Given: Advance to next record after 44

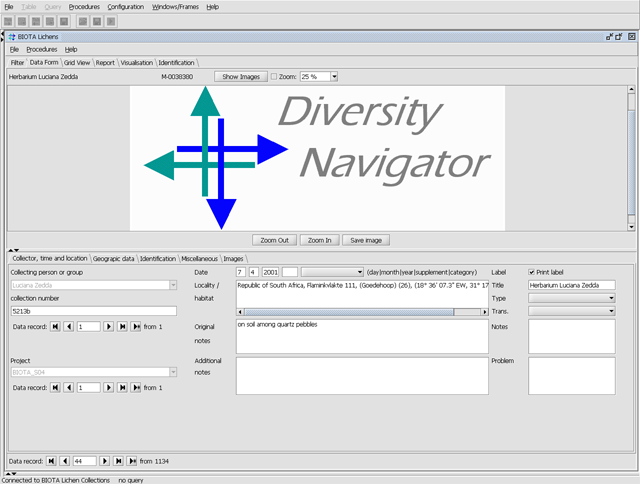Looking at the screenshot, I should 104,461.
